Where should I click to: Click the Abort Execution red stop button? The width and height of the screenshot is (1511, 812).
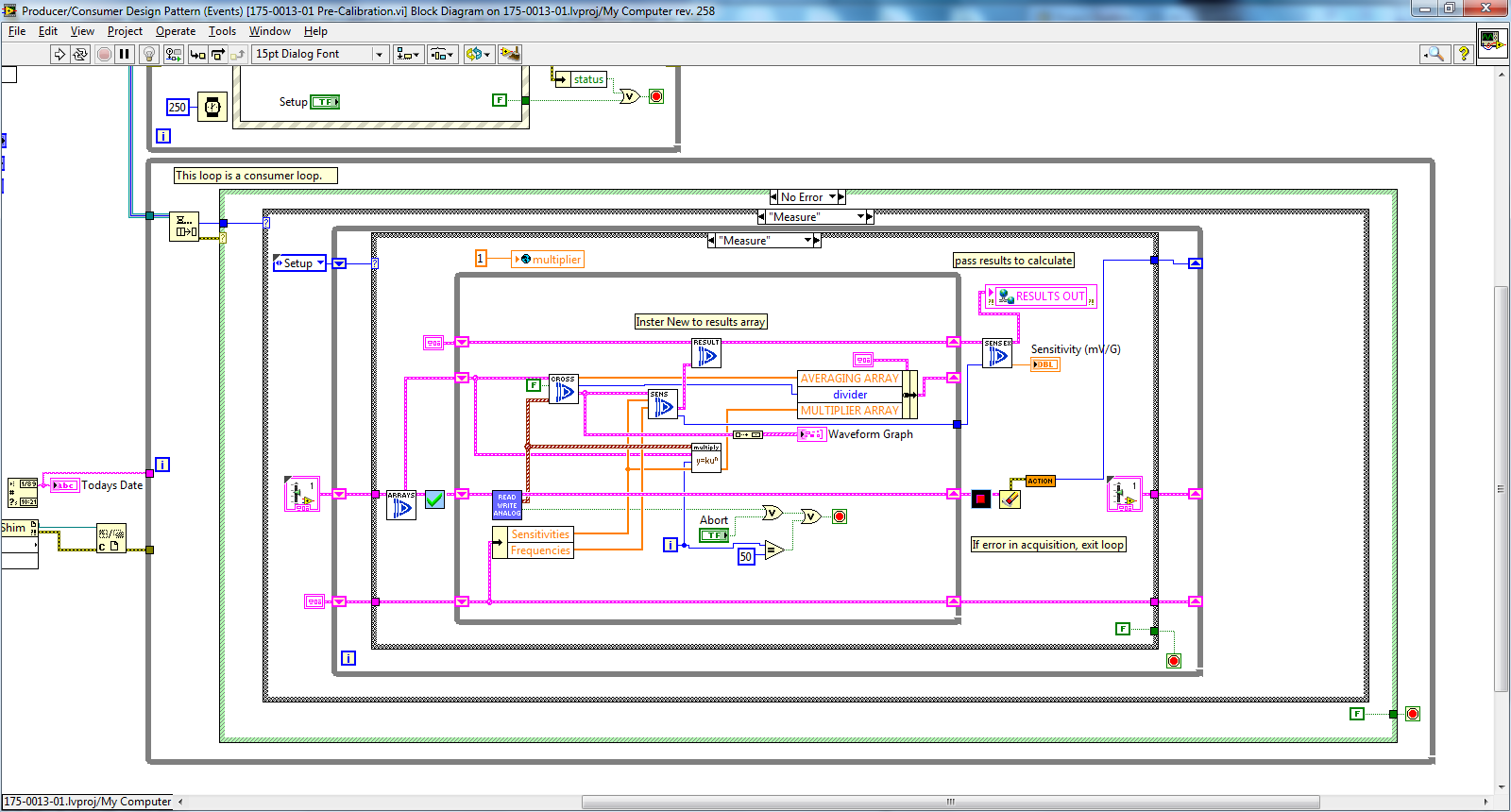pyautogui.click(x=104, y=54)
